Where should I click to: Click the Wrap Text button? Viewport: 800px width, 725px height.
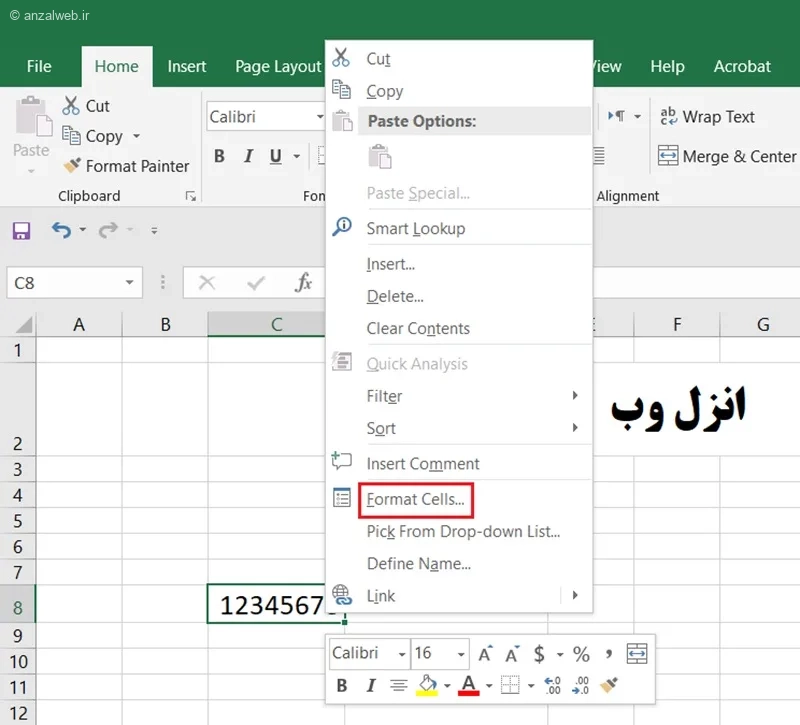click(707, 117)
